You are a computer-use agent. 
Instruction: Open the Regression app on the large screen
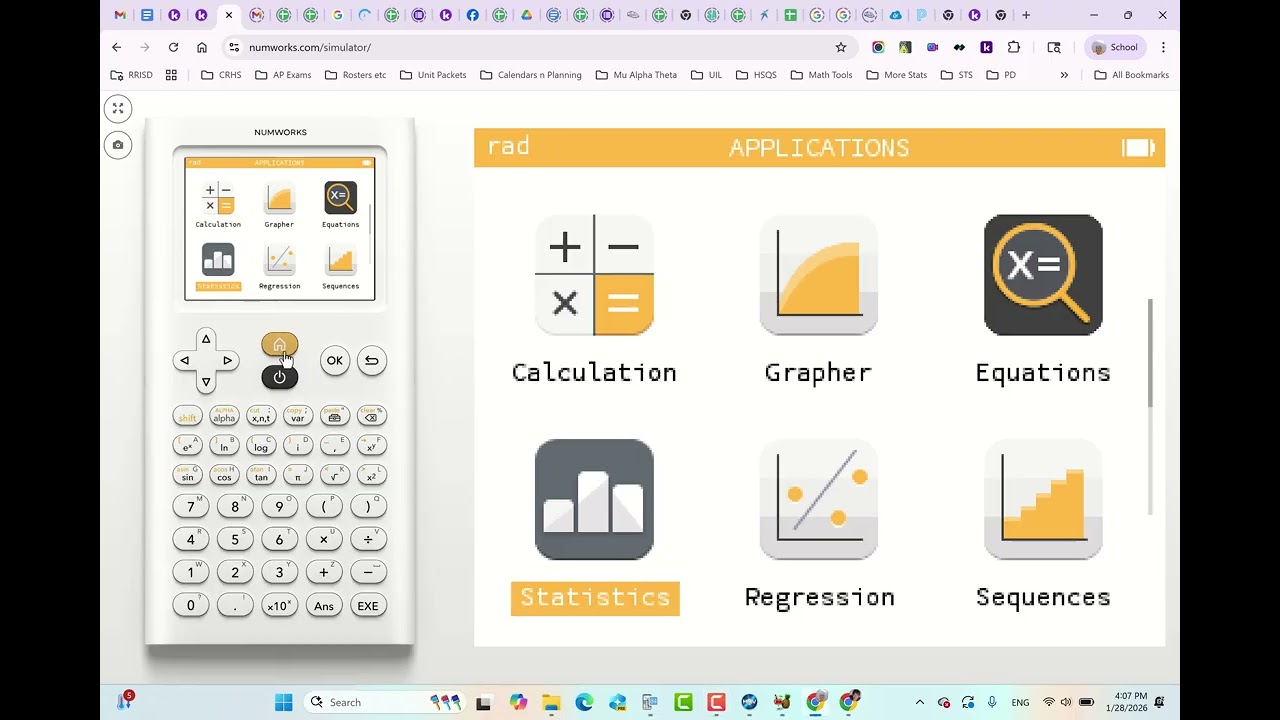pos(819,525)
